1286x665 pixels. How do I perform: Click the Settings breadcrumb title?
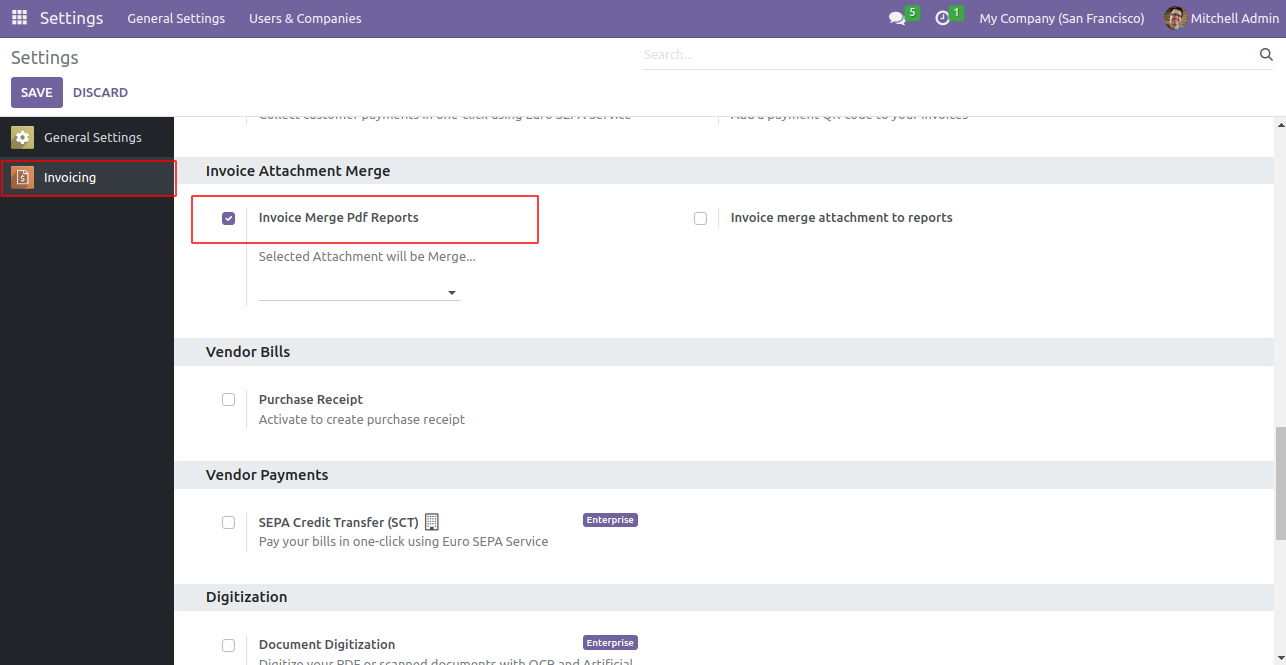[45, 58]
